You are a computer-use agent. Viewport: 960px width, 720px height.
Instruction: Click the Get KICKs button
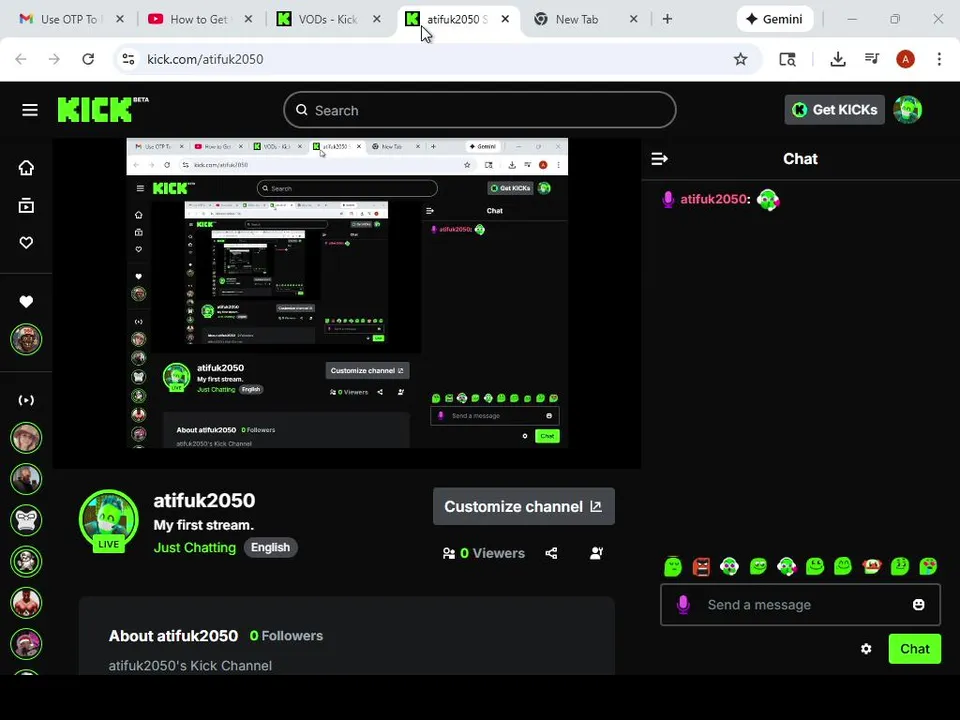[x=834, y=110]
